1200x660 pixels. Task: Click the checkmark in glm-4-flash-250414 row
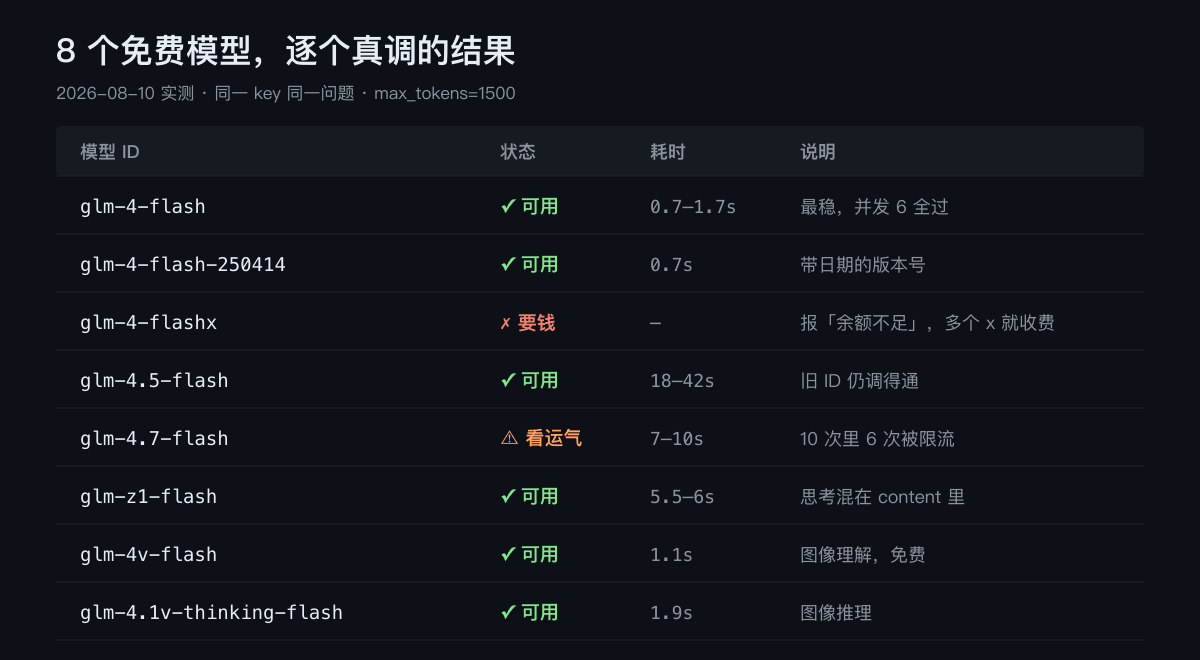coord(508,265)
